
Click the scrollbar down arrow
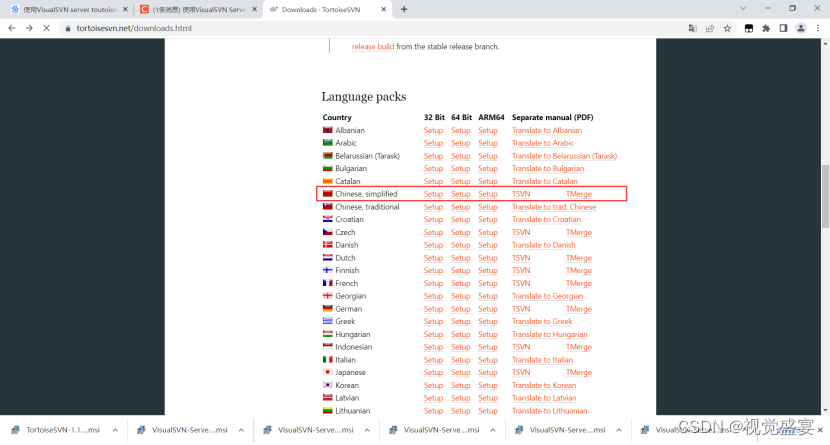point(825,410)
